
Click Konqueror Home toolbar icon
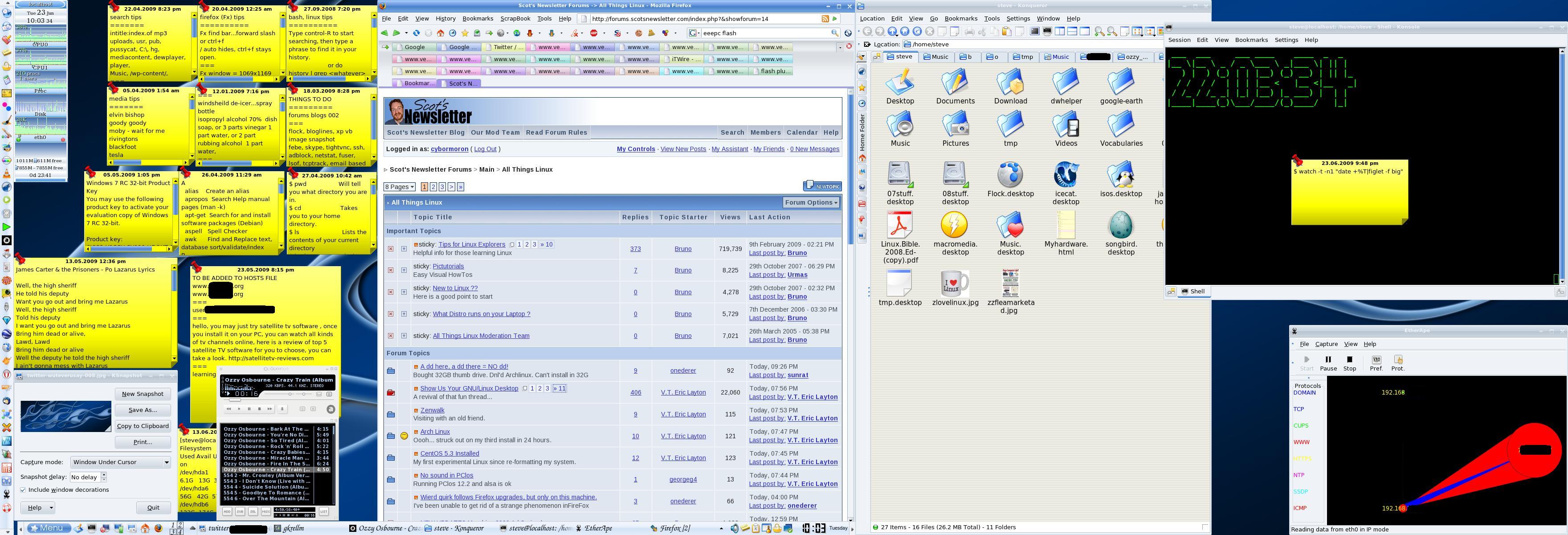tap(905, 31)
